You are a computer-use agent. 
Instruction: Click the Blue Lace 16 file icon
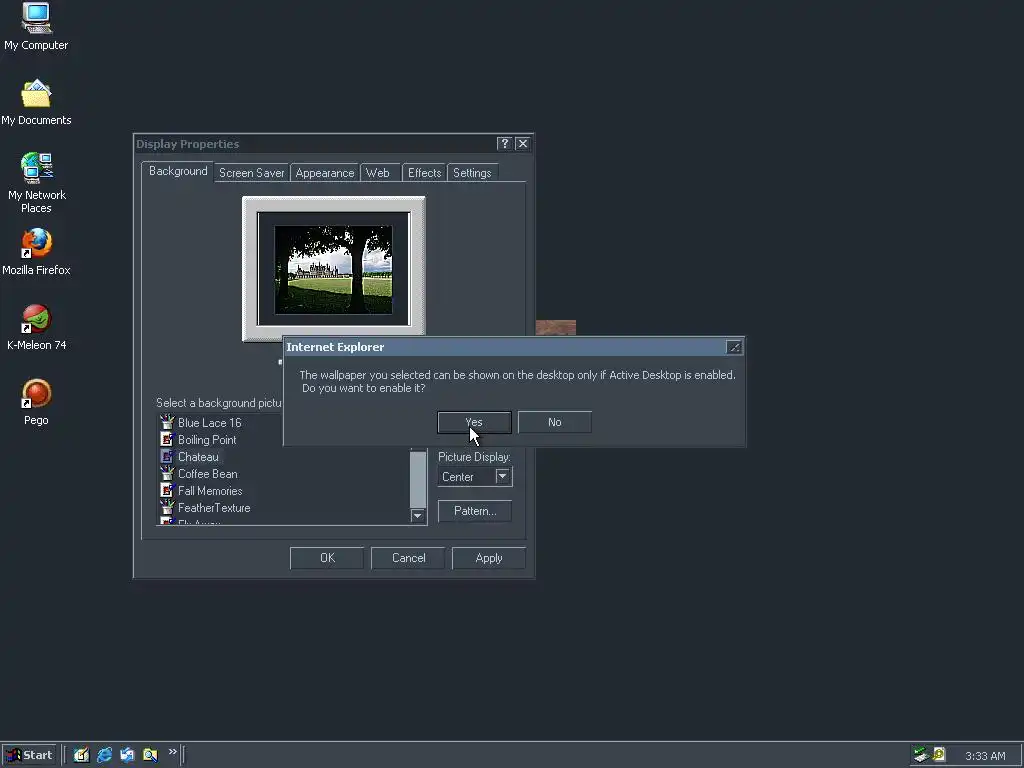point(167,422)
